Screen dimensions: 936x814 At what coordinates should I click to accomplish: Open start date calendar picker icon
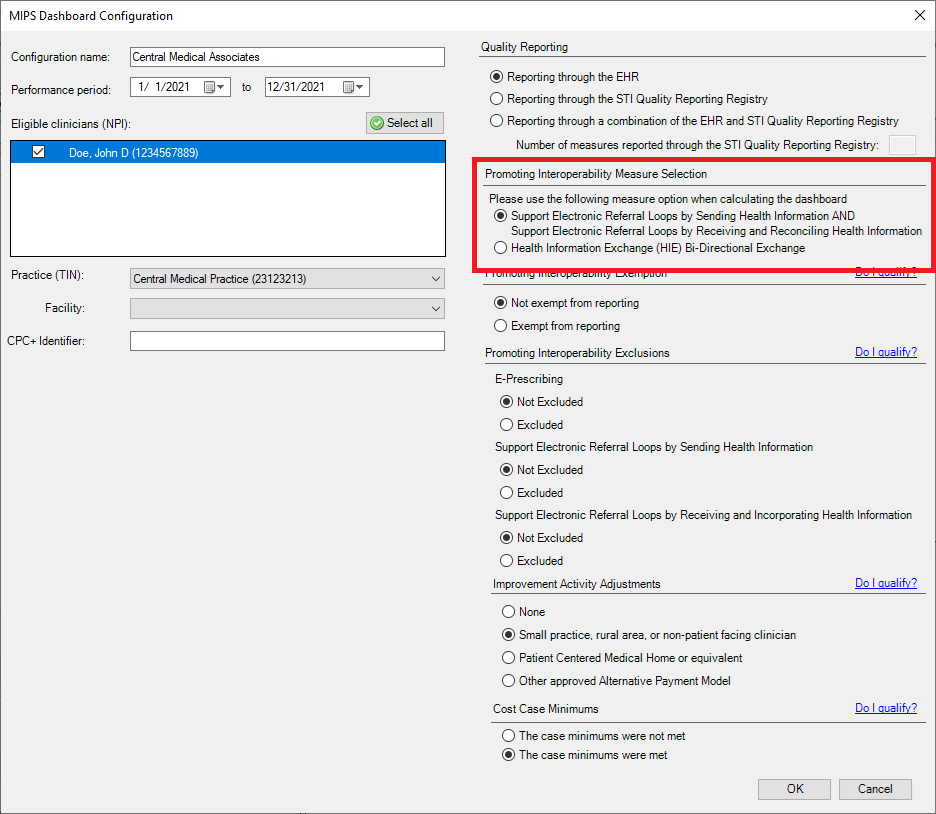click(x=210, y=87)
